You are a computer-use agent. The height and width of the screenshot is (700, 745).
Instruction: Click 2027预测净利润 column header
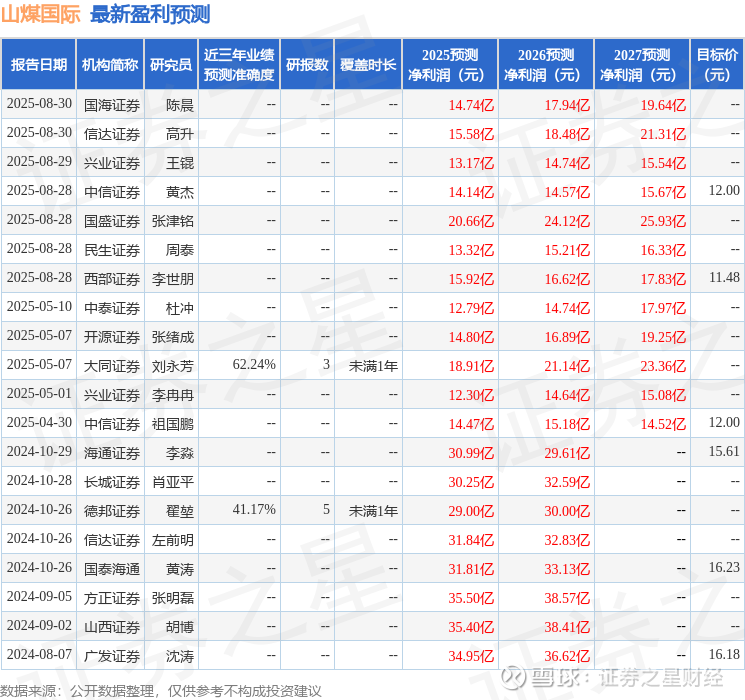[642, 65]
